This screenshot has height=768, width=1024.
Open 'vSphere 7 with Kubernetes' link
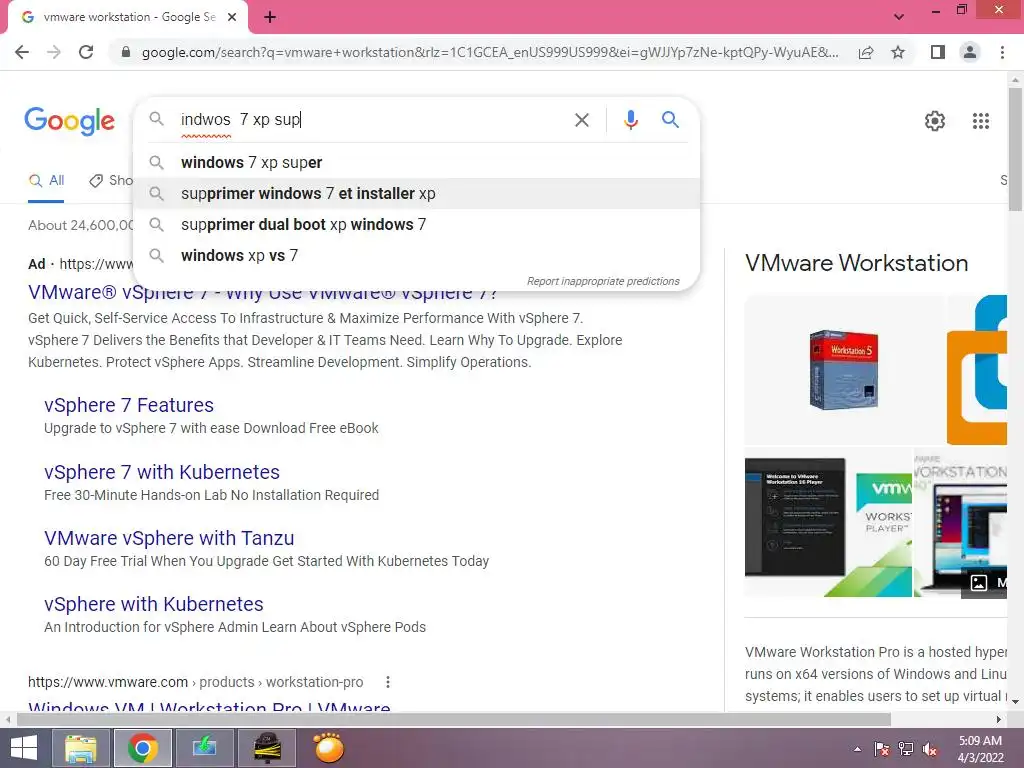tap(162, 472)
